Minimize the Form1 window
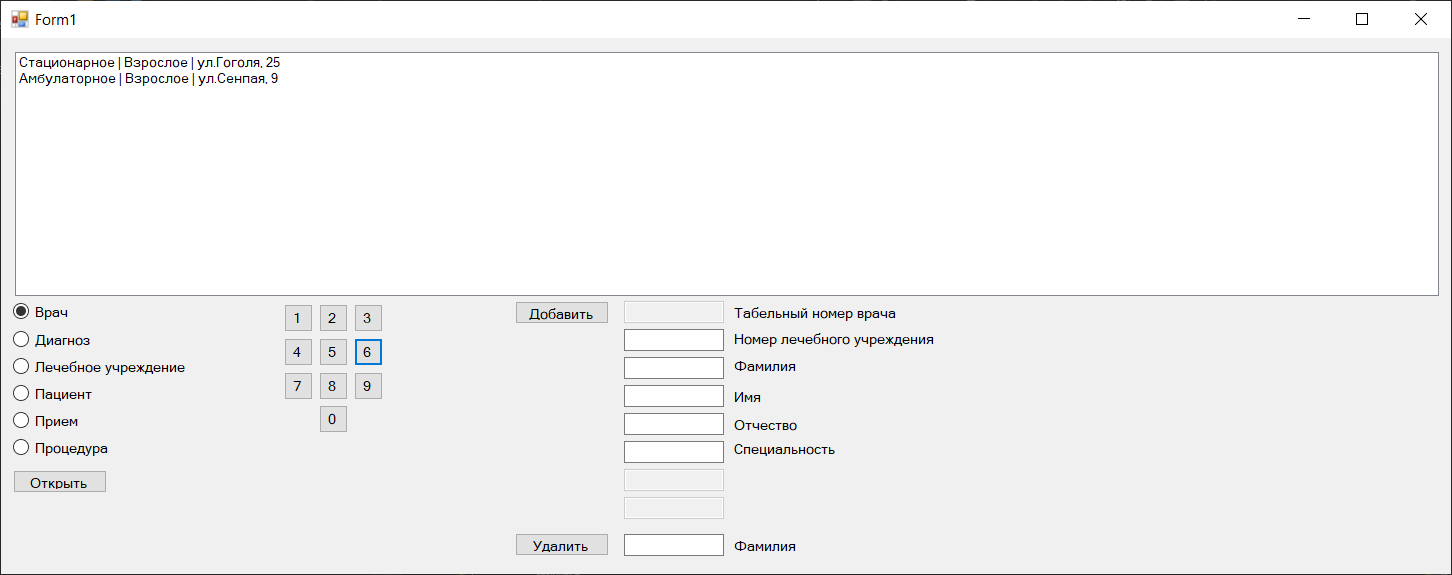This screenshot has height=575, width=1452. (1303, 19)
